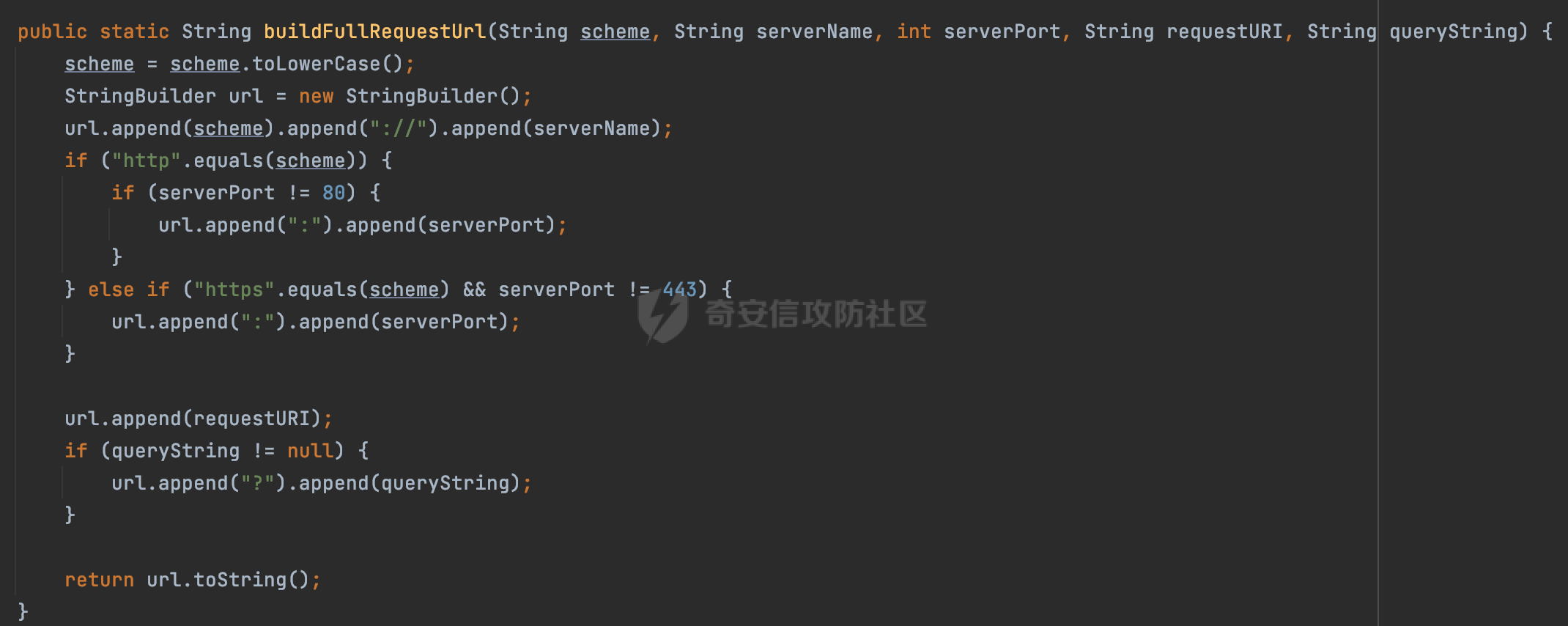This screenshot has width=1568, height=626.
Task: Click the "?" string literal
Action: 257,483
